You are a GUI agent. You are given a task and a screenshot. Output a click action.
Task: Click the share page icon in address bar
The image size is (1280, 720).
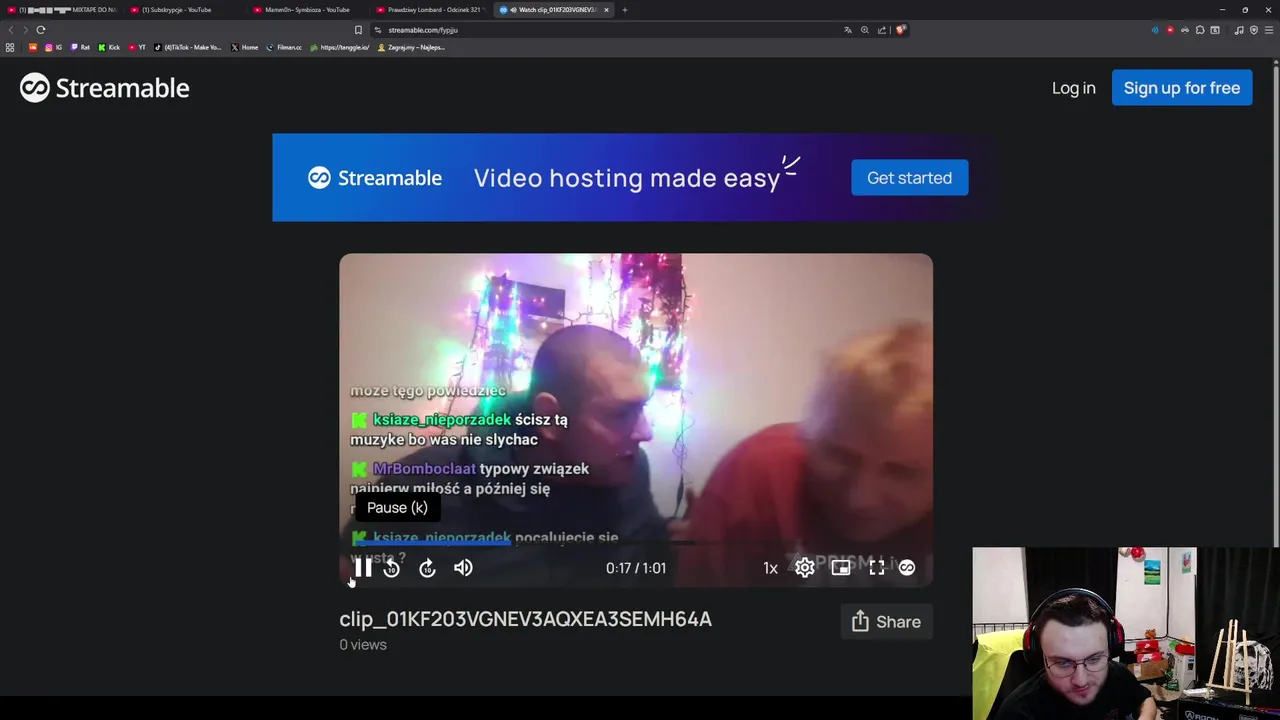882,30
